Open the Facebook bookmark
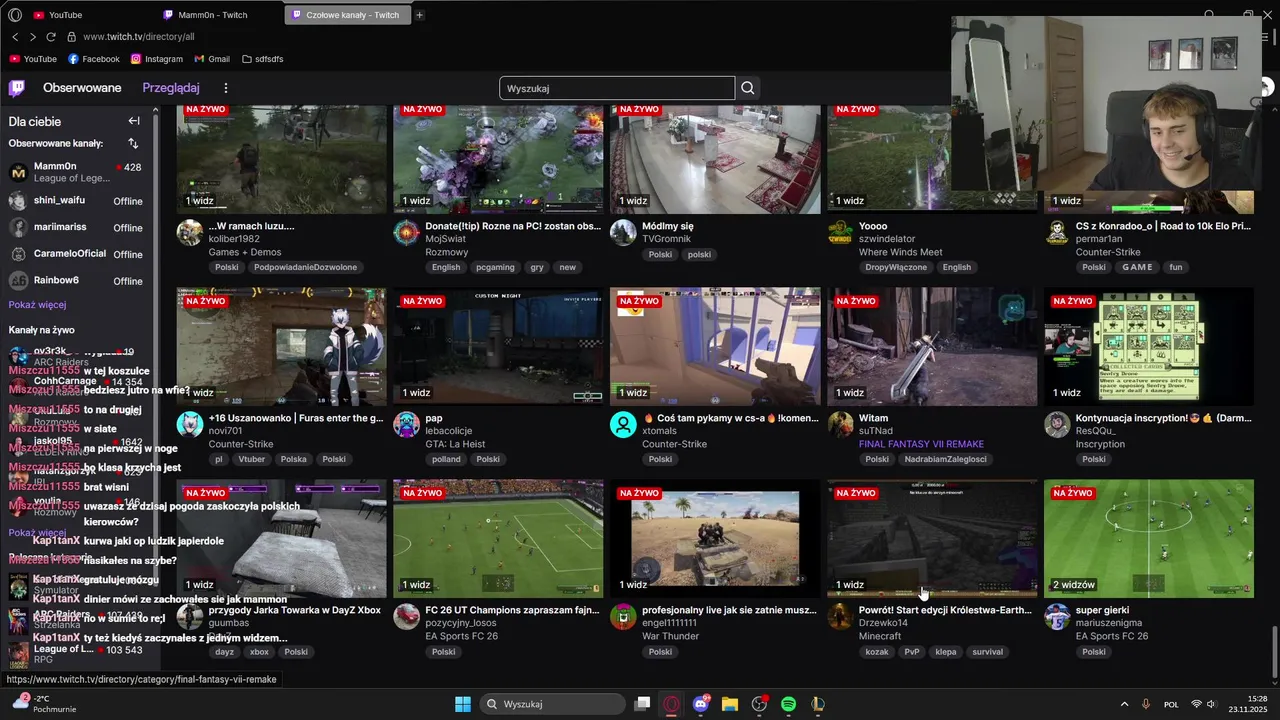 pos(94,59)
